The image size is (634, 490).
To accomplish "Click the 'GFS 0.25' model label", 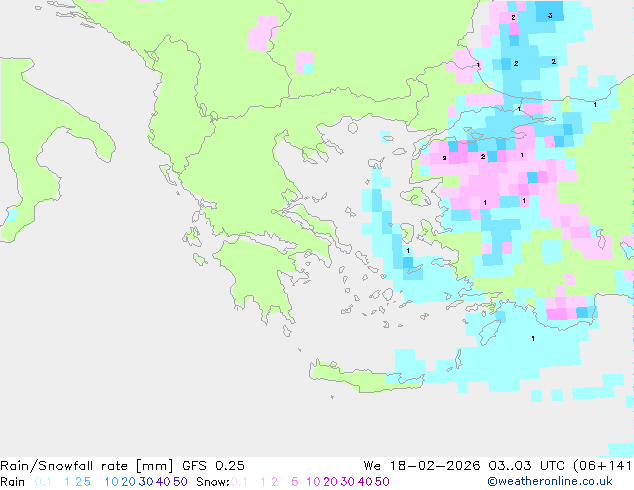I will point(213,466).
